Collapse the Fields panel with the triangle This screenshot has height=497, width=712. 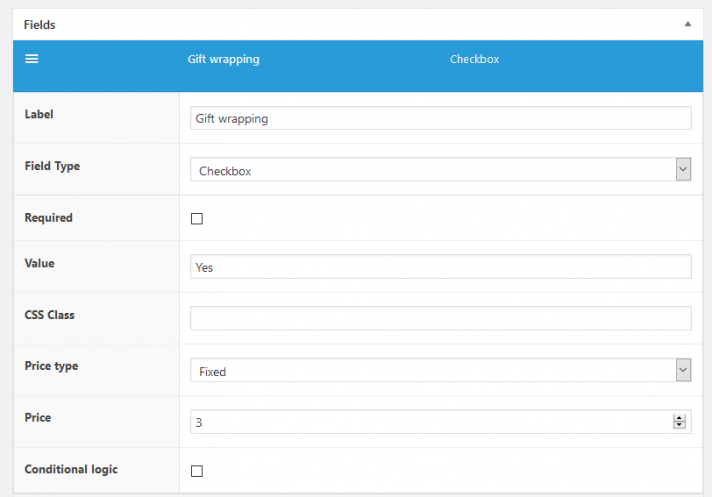point(687,23)
